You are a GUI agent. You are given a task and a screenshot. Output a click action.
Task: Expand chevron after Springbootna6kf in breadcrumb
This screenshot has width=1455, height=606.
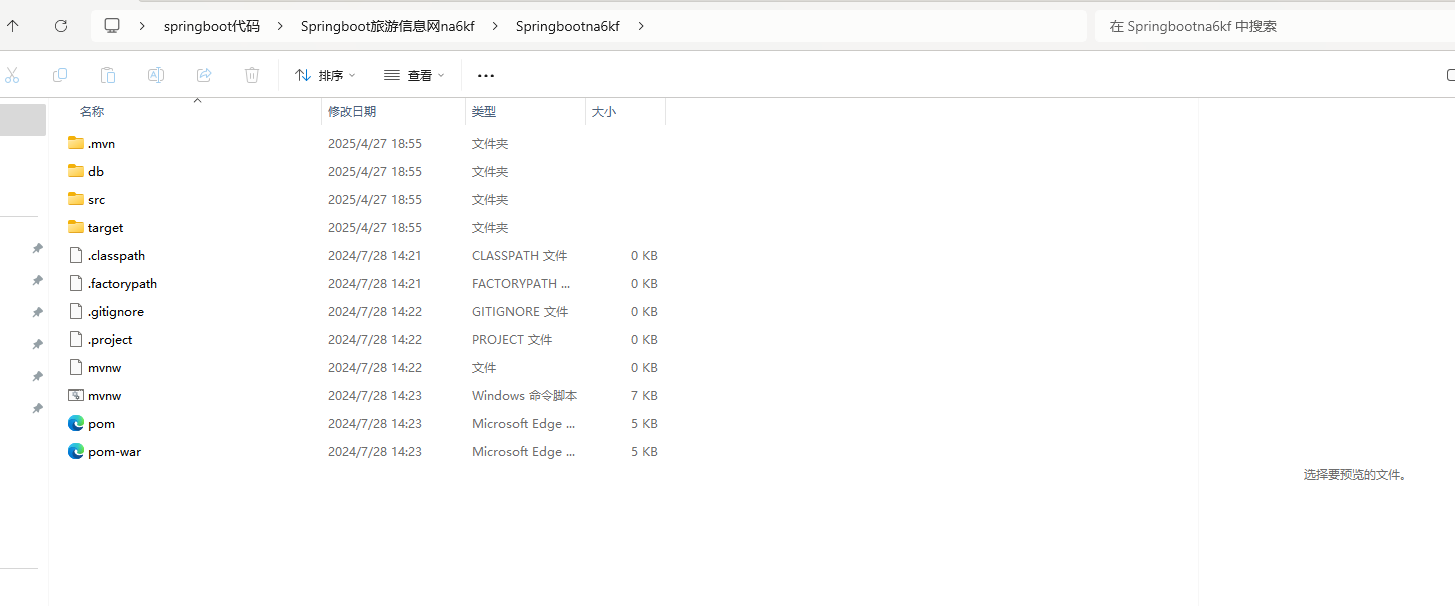point(641,26)
